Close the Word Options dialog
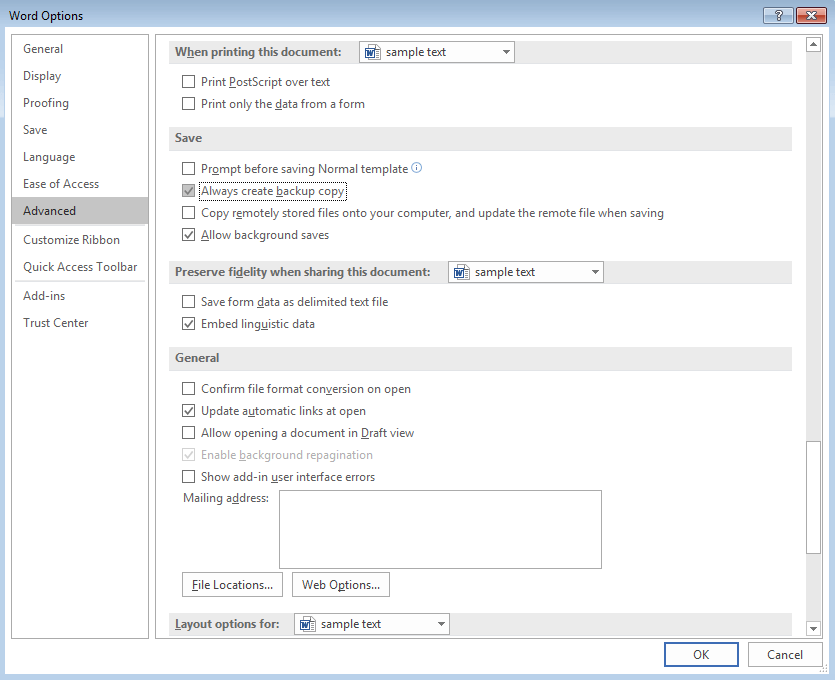Screen dimensions: 835x680 (811, 15)
